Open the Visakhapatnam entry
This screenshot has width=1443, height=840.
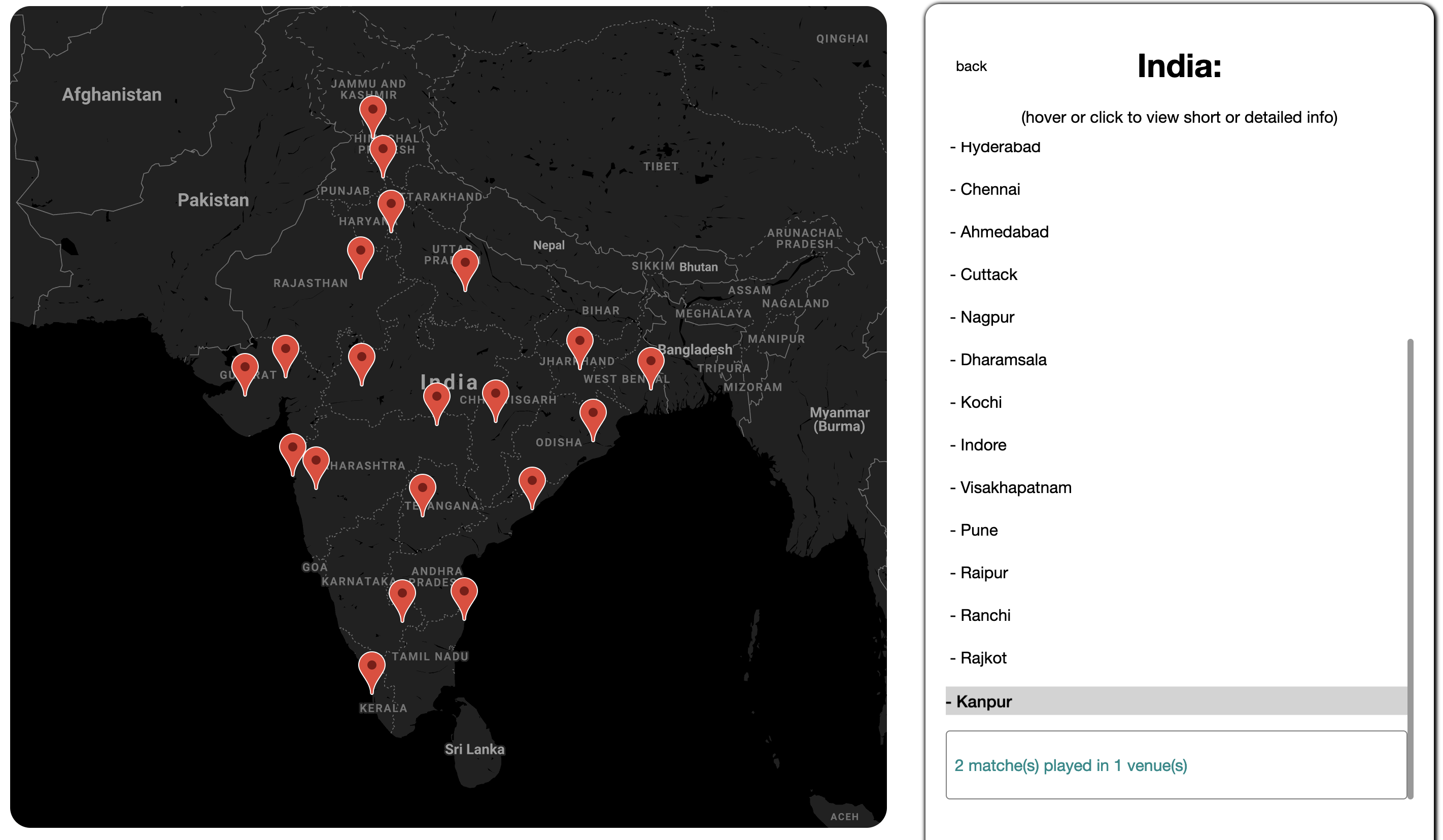tap(1015, 487)
